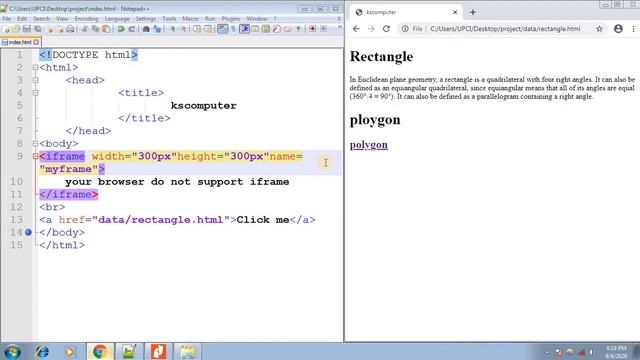Open the View menu

(62, 19)
